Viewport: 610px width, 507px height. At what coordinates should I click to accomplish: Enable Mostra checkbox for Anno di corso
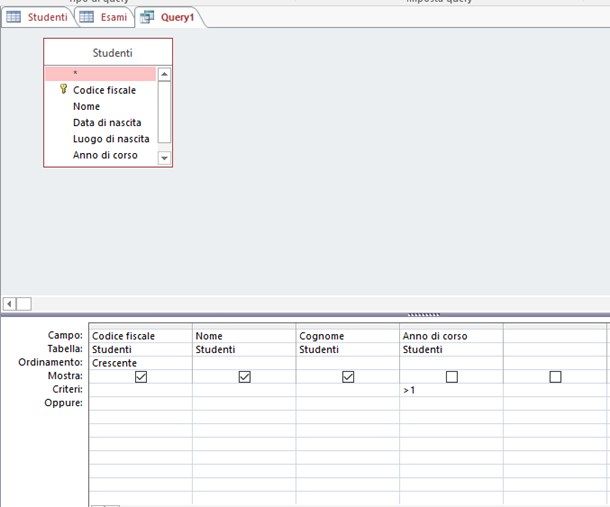(x=452, y=377)
